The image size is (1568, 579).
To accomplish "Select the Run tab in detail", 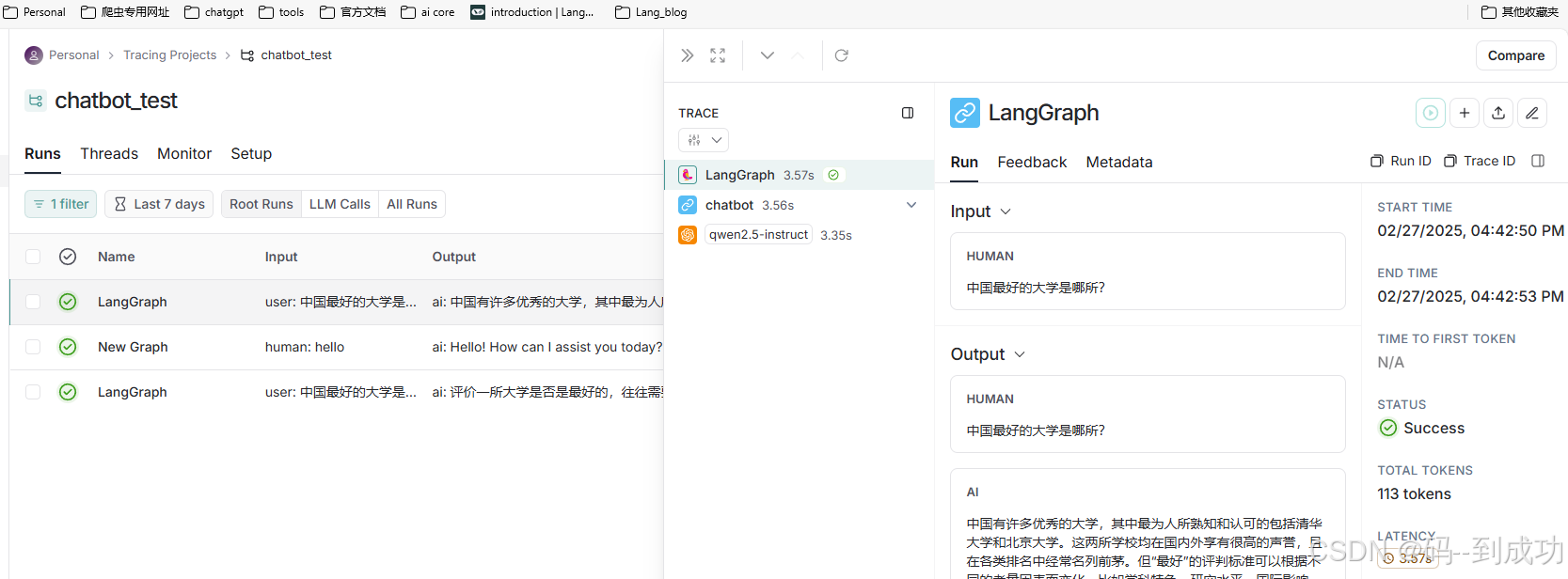I will point(964,162).
